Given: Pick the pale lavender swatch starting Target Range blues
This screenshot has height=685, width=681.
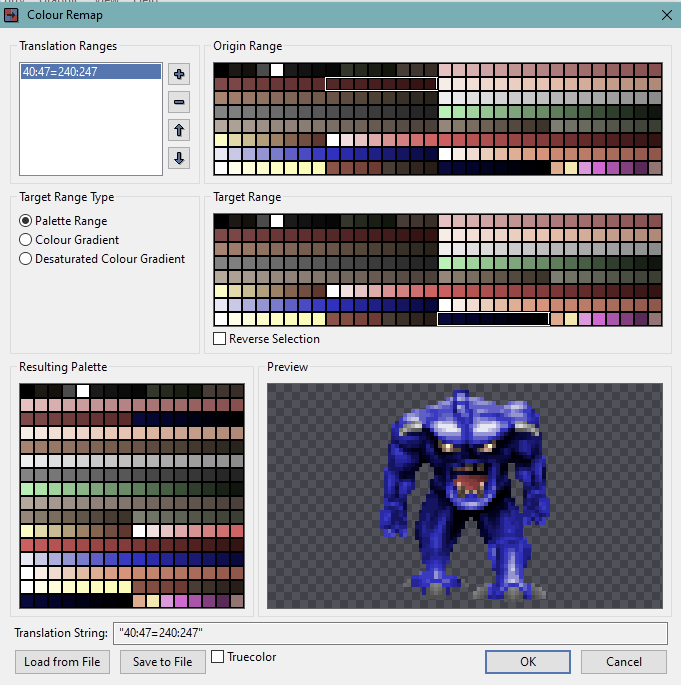Looking at the screenshot, I should 221,305.
